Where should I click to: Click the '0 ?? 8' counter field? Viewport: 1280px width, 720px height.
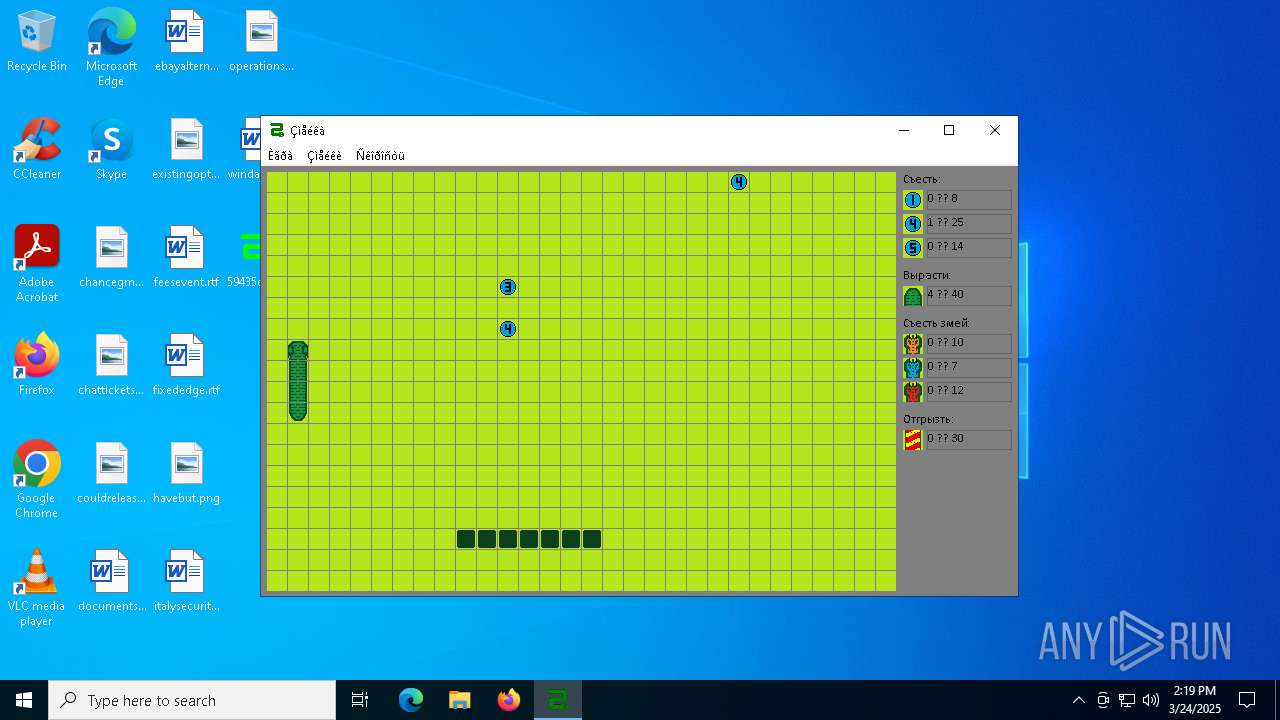pos(968,200)
